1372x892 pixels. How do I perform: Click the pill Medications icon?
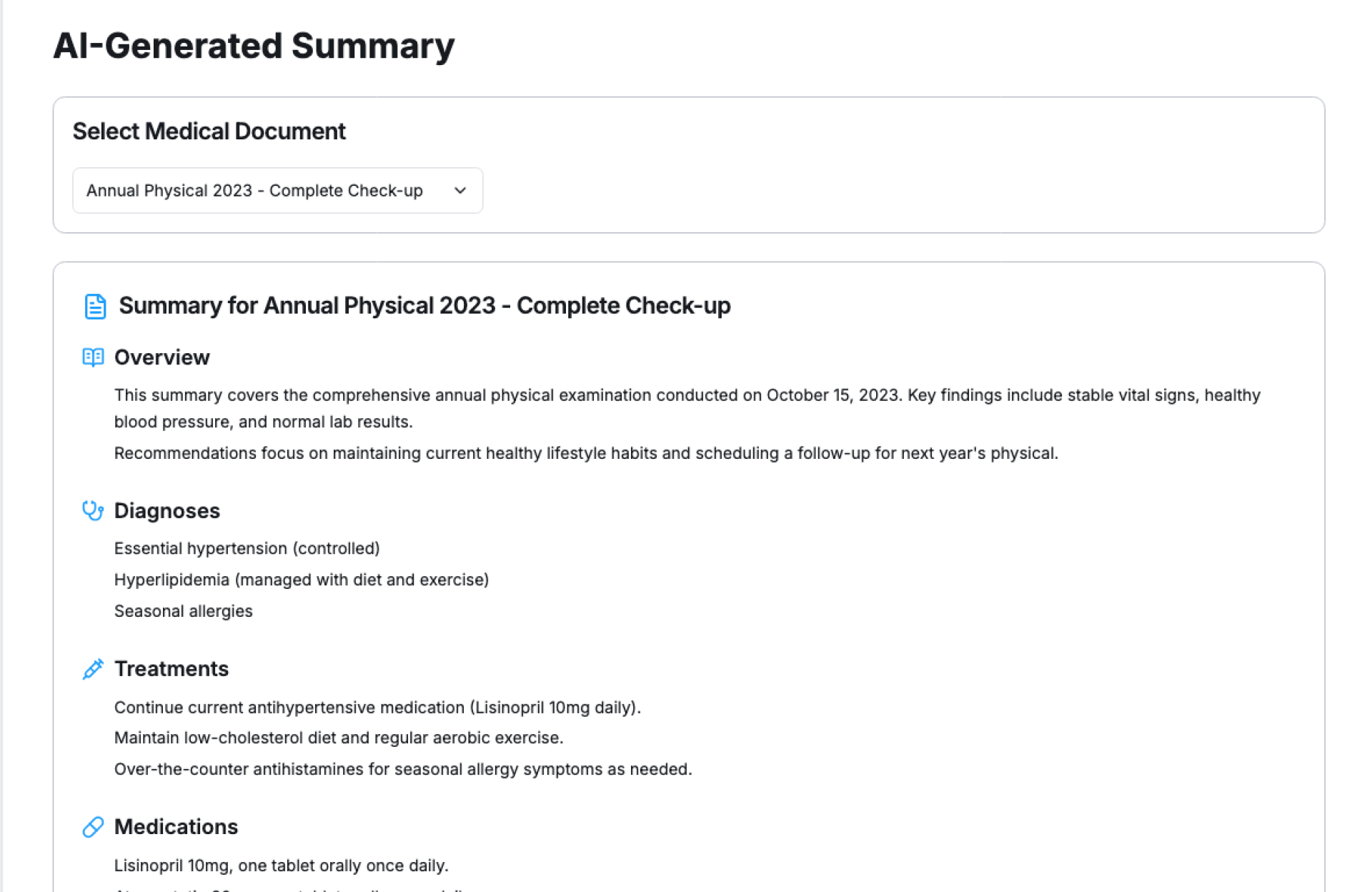(93, 827)
